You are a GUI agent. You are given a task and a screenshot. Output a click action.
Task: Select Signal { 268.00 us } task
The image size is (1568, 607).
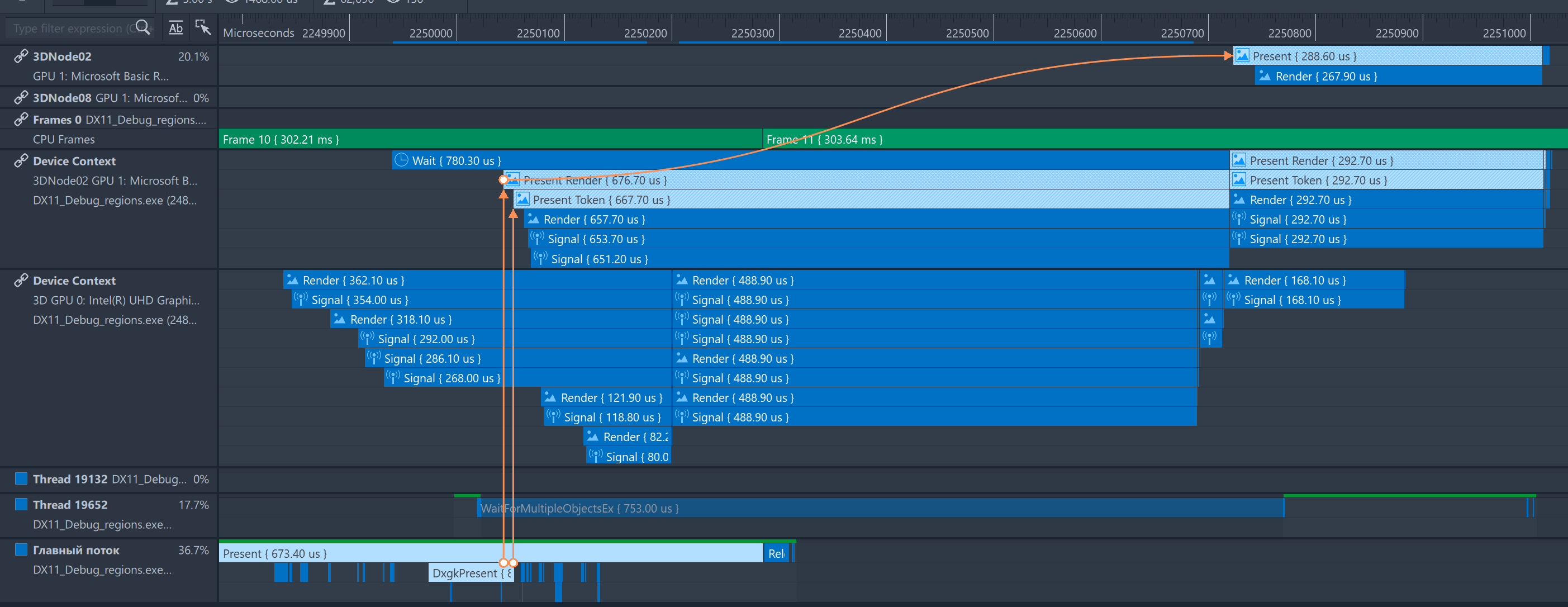pos(527,378)
